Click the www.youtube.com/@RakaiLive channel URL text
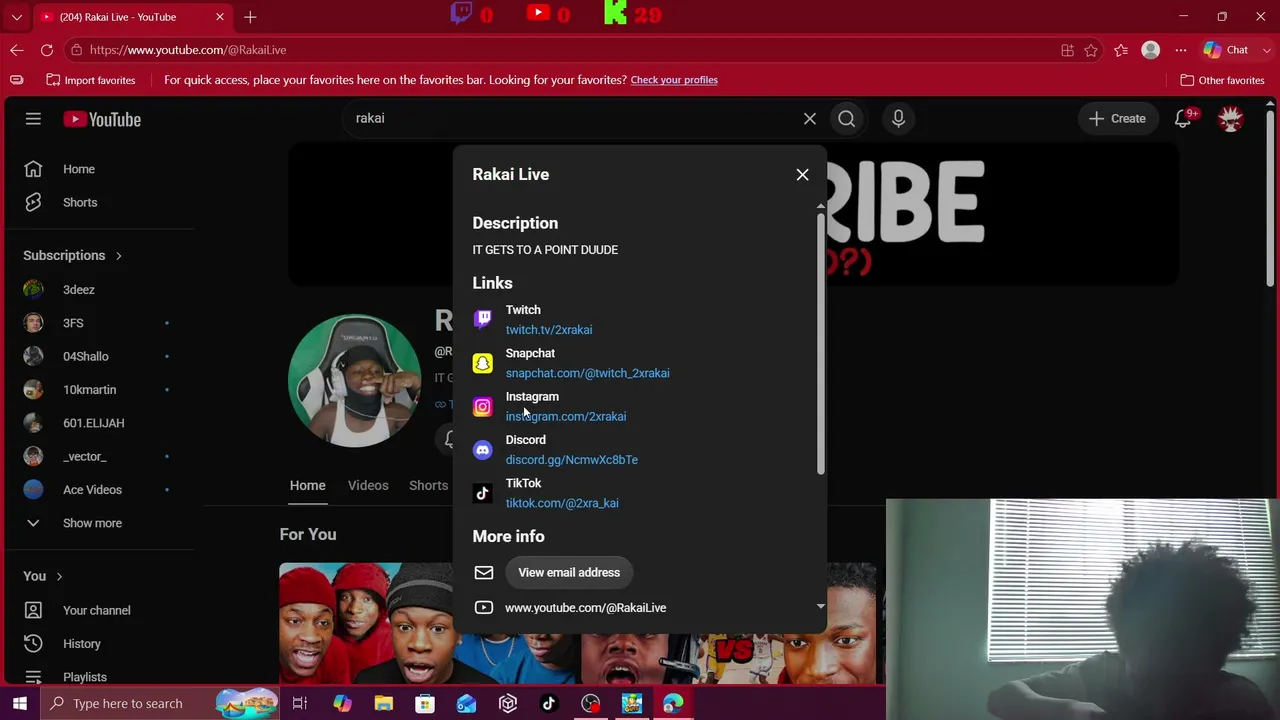The image size is (1280, 720). point(585,608)
